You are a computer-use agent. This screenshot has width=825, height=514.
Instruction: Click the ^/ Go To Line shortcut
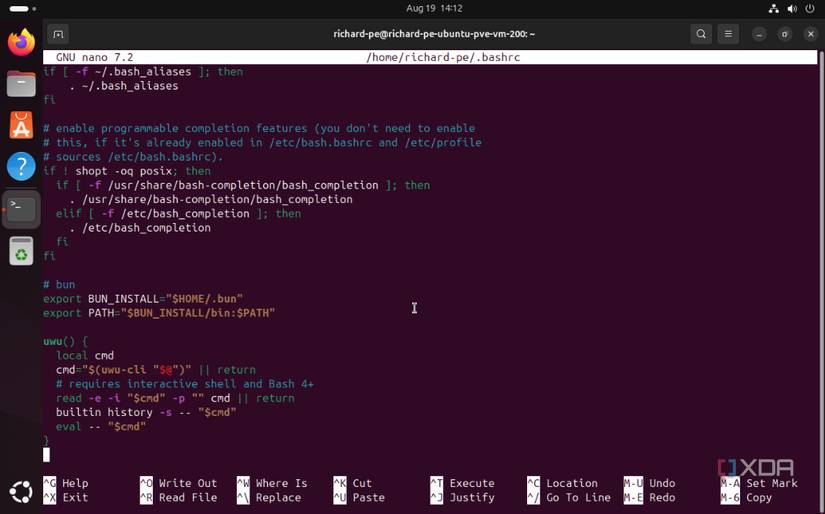tap(569, 497)
